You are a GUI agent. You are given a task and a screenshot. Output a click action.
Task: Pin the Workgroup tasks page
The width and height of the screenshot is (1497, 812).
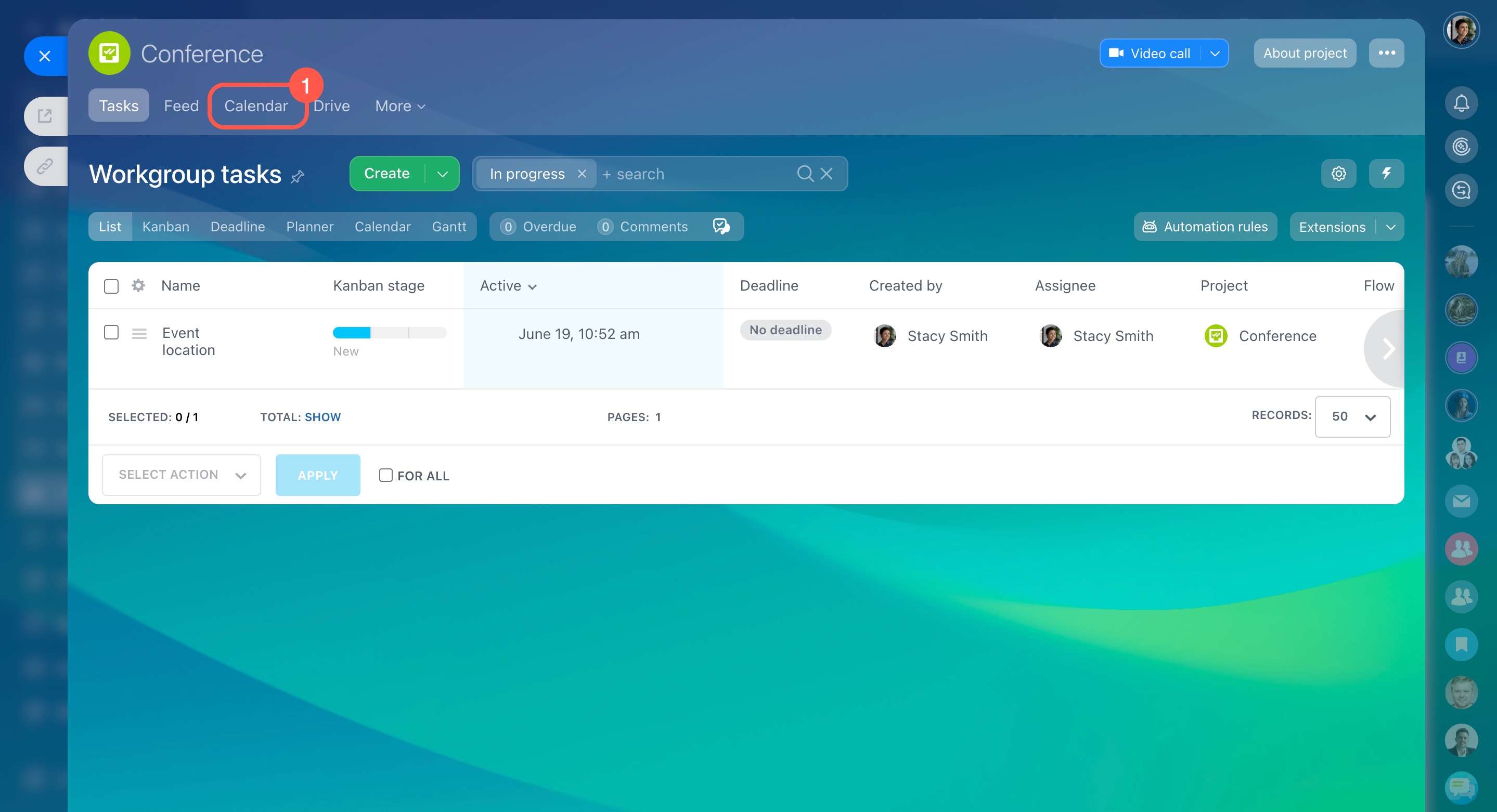298,177
